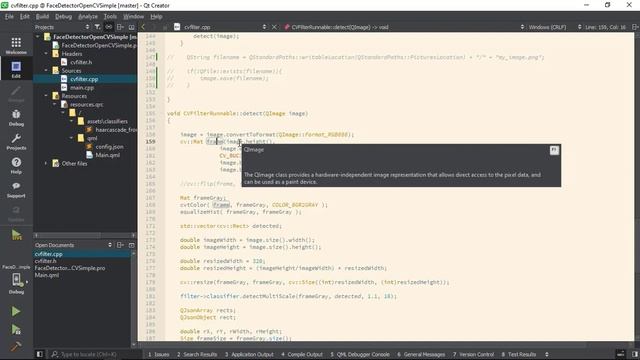Viewport: 640px width, 360px height.
Task: Show the Version Control pane
Action: (473, 354)
